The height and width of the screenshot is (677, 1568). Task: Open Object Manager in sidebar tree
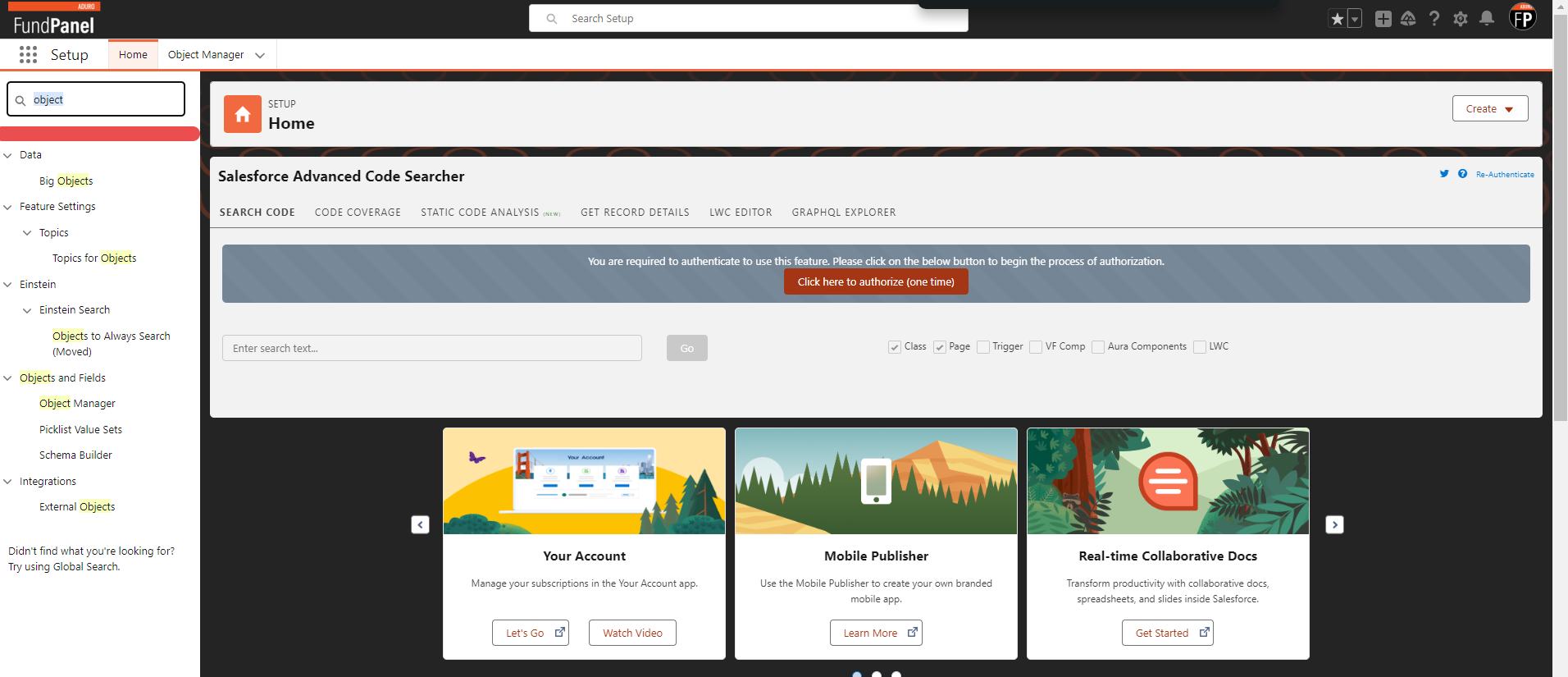pos(77,403)
